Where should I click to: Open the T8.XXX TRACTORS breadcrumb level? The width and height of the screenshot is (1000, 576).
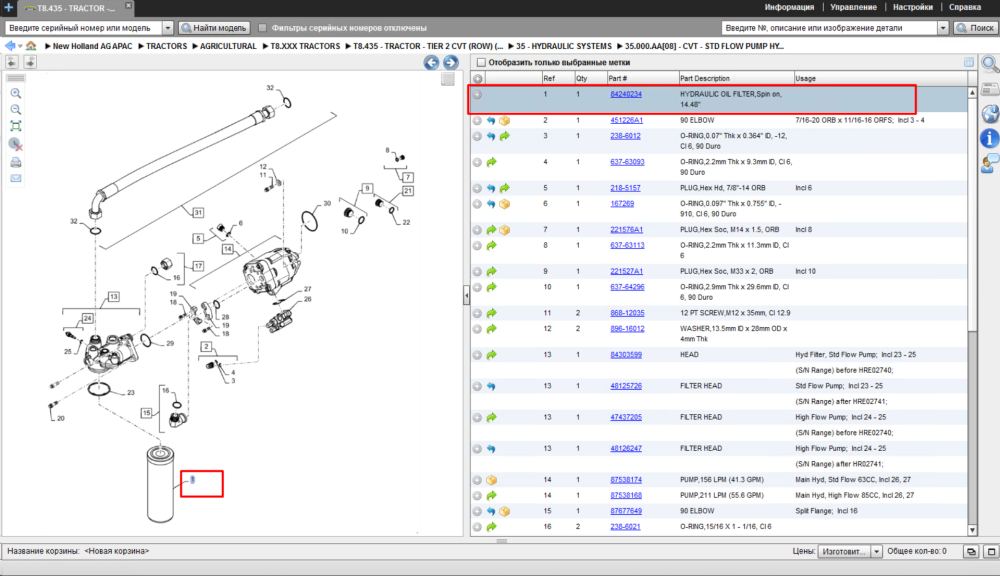(x=305, y=46)
